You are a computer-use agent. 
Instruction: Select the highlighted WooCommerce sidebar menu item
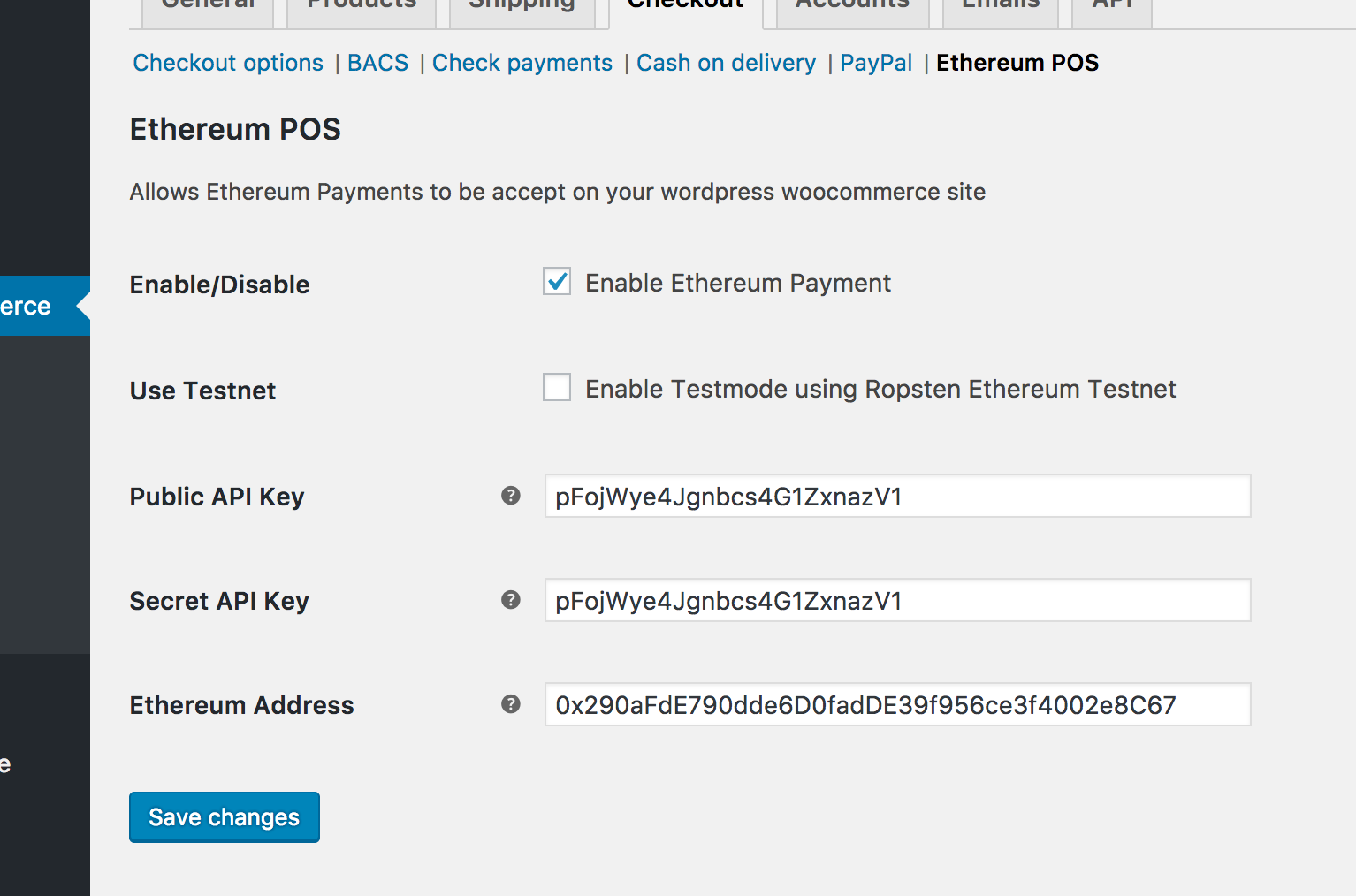click(x=35, y=306)
